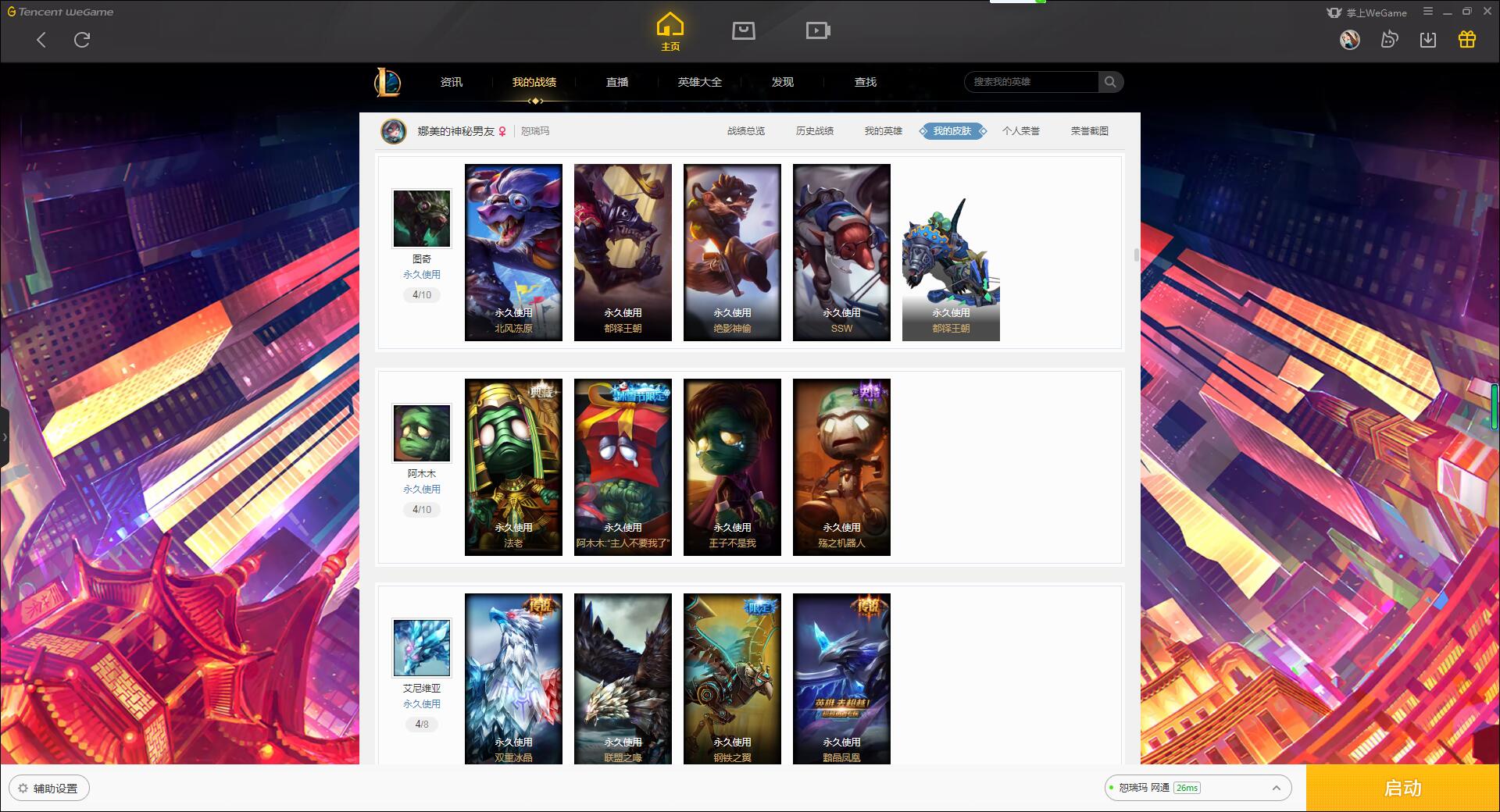Switch to 历史战绩 section
1500x812 pixels.
[815, 131]
